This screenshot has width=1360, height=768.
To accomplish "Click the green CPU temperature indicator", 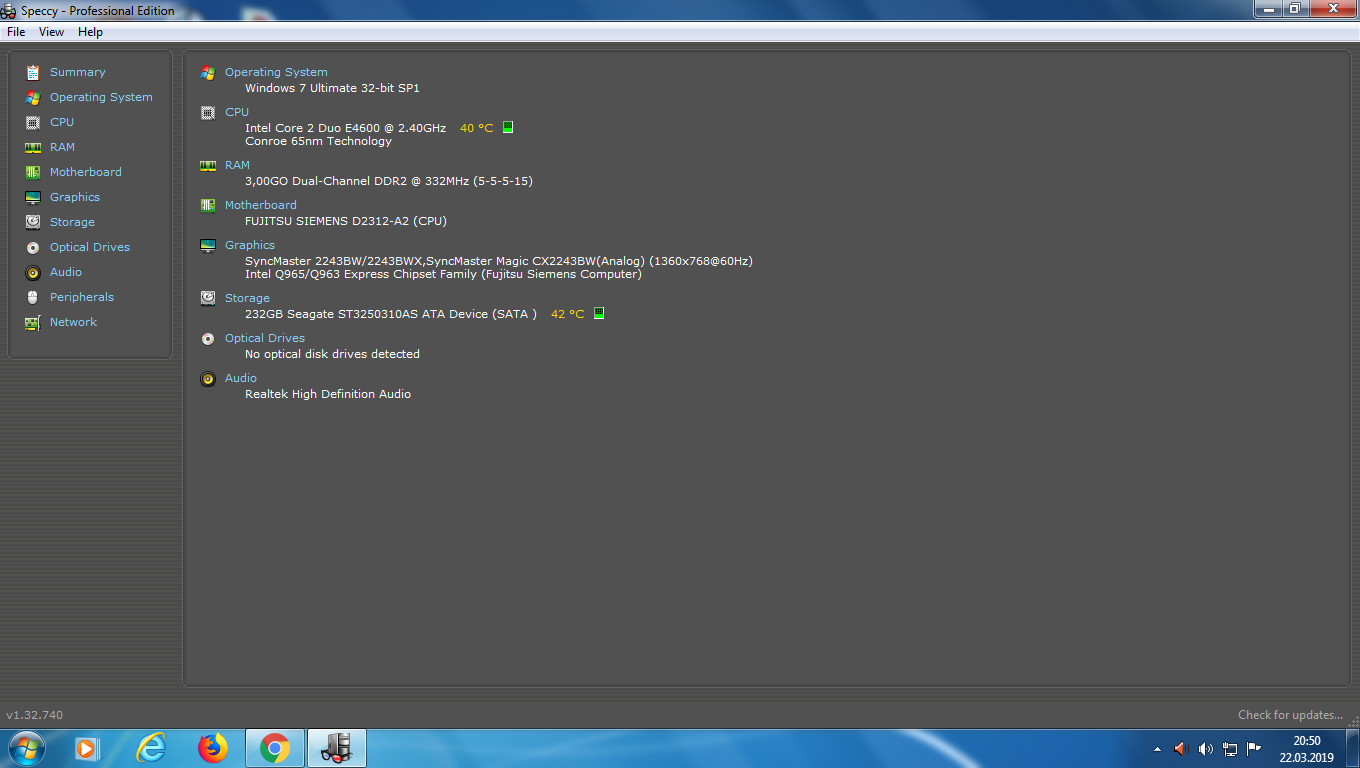I will pyautogui.click(x=508, y=127).
